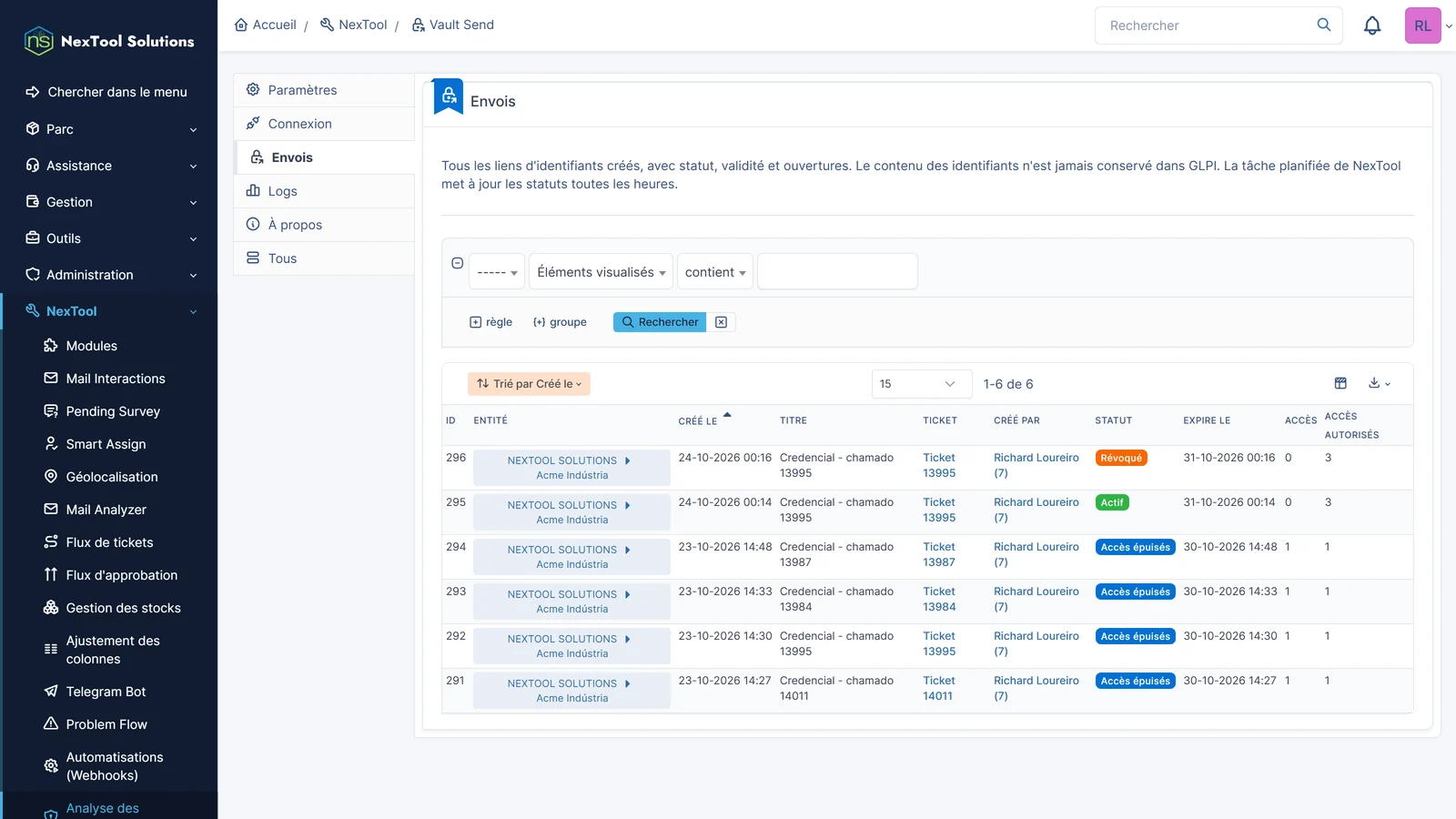The width and height of the screenshot is (1456, 819).
Task: Switch to the Paramètres tab
Action: 324,90
